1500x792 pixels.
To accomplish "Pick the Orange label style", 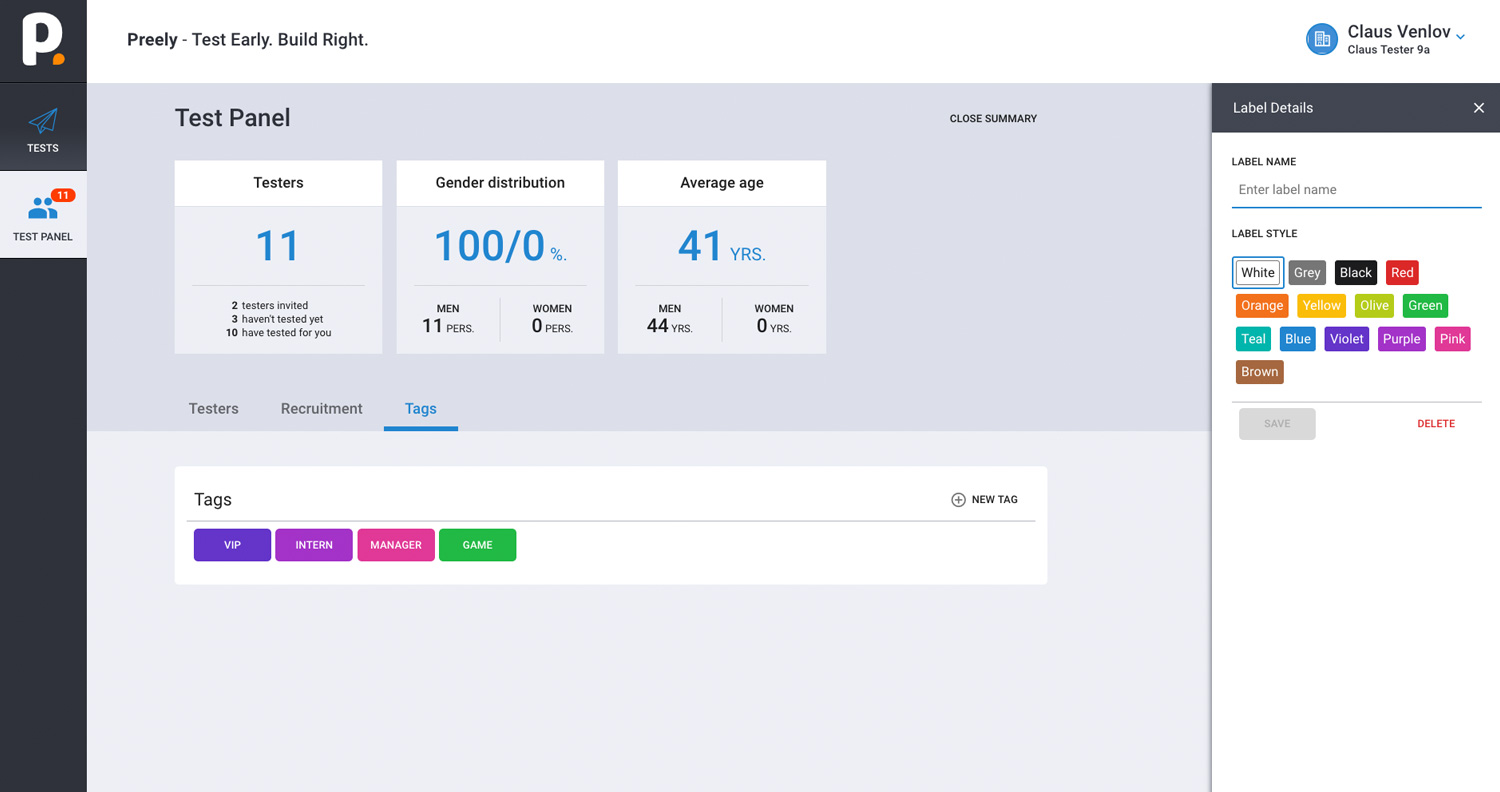I will point(1262,306).
